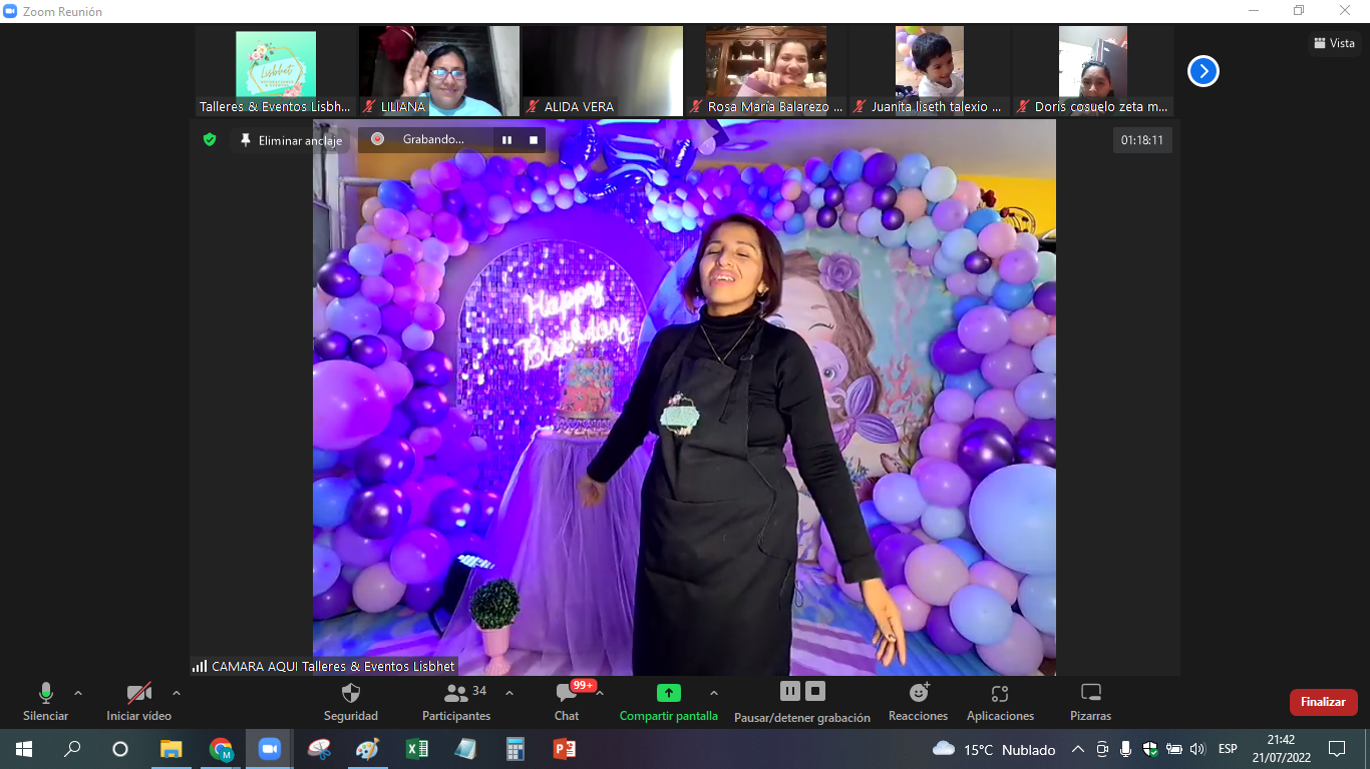Open the Vista layout menu
Screen dimensions: 1370x769
pos(1334,43)
